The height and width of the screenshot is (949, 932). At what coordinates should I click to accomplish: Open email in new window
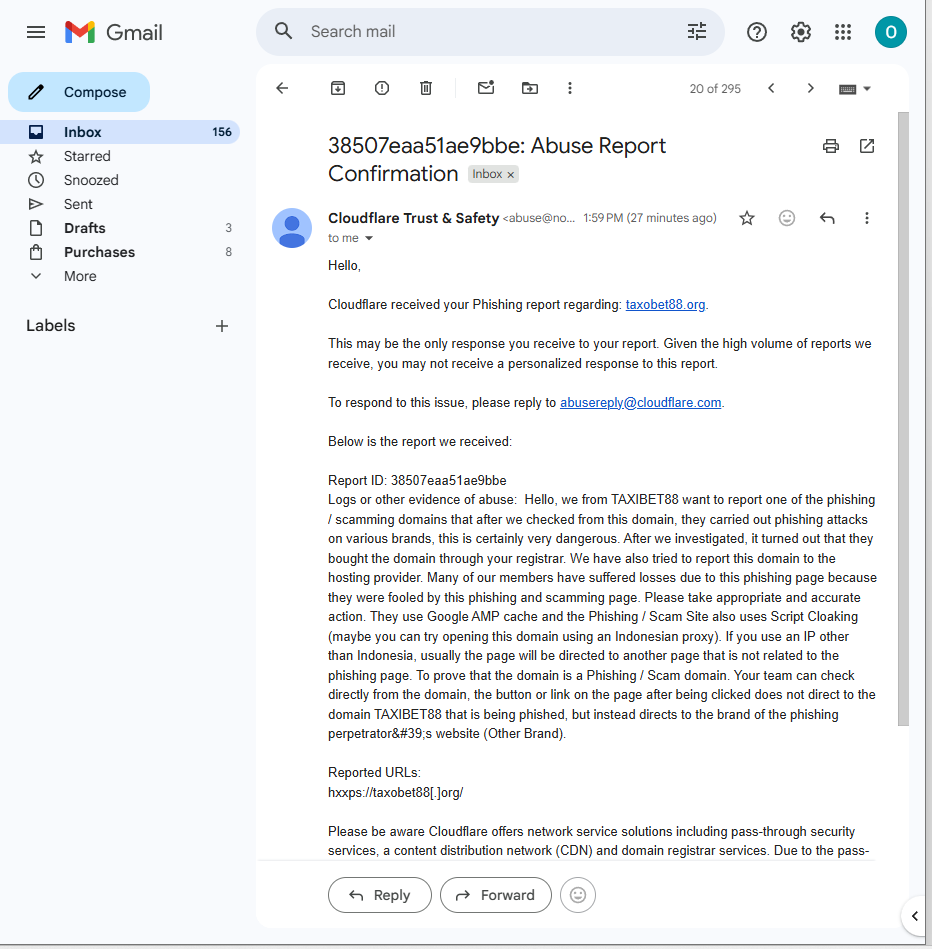[867, 146]
